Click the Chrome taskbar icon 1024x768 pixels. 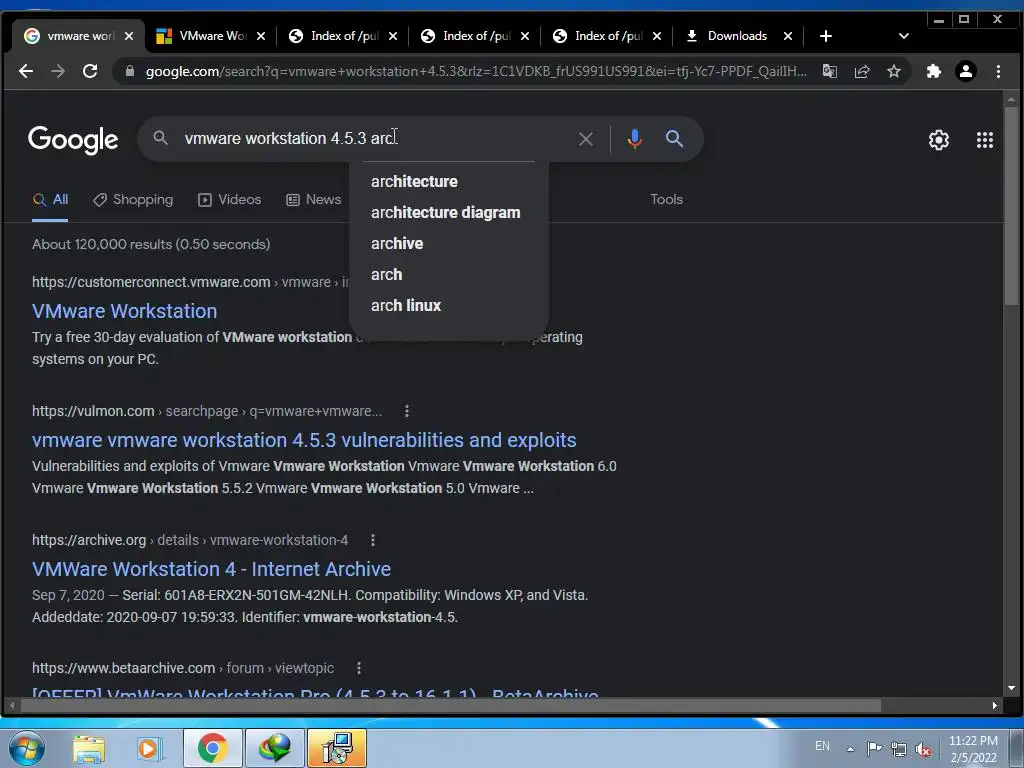point(212,748)
